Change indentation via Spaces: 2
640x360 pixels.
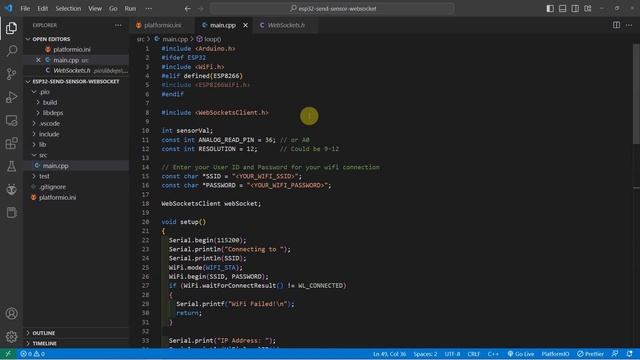click(x=425, y=354)
